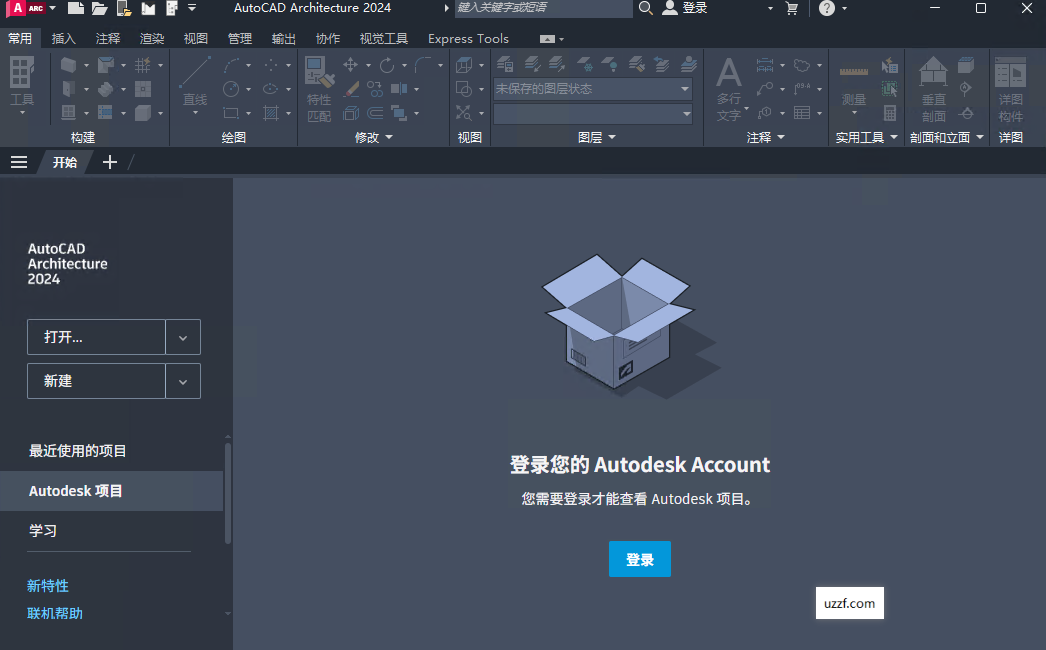Click the 详图构件 (Detail Component) icon
The image size is (1046, 650).
(x=1010, y=72)
